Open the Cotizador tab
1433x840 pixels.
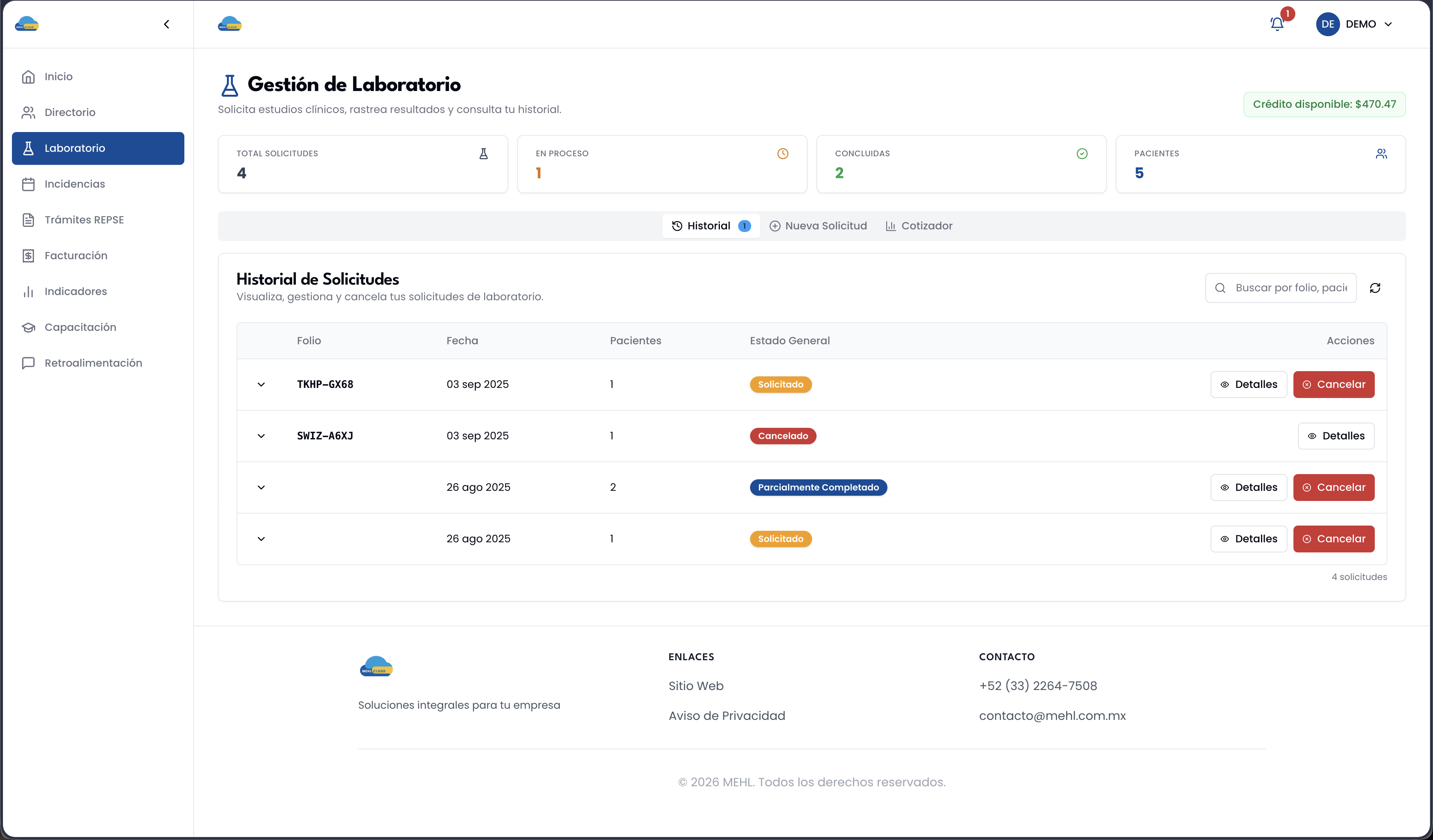[919, 226]
